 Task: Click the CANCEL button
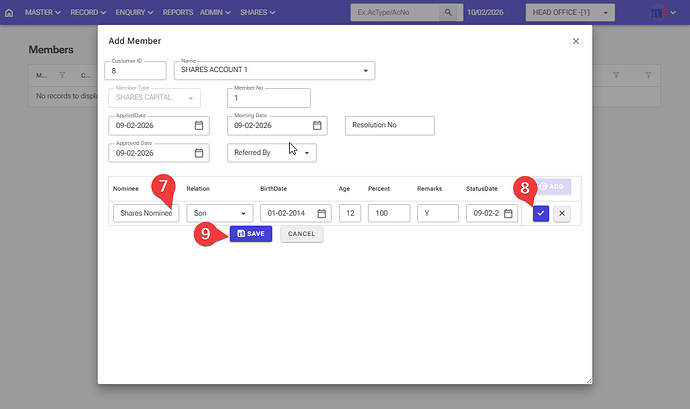click(x=301, y=234)
